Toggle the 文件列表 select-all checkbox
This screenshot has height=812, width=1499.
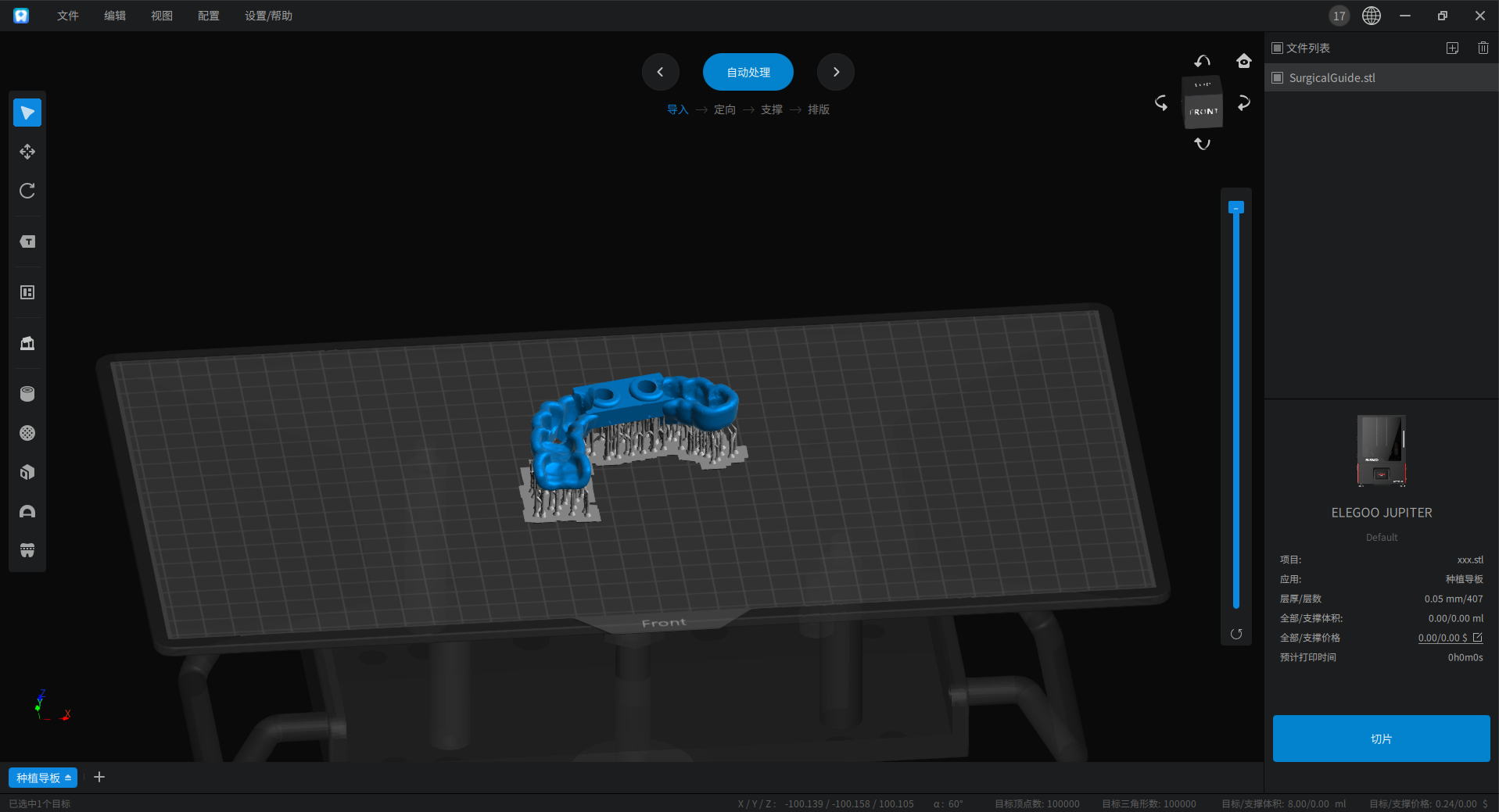pos(1277,48)
